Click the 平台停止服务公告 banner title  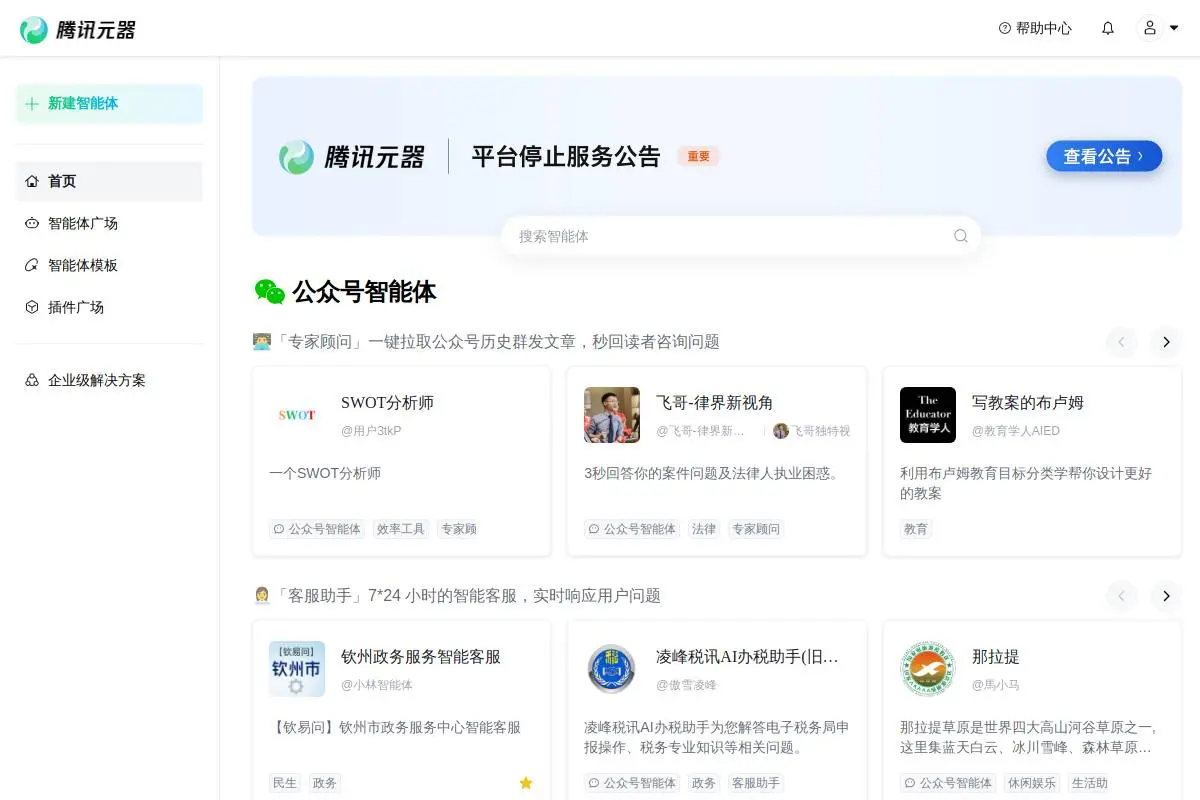pyautogui.click(x=566, y=156)
